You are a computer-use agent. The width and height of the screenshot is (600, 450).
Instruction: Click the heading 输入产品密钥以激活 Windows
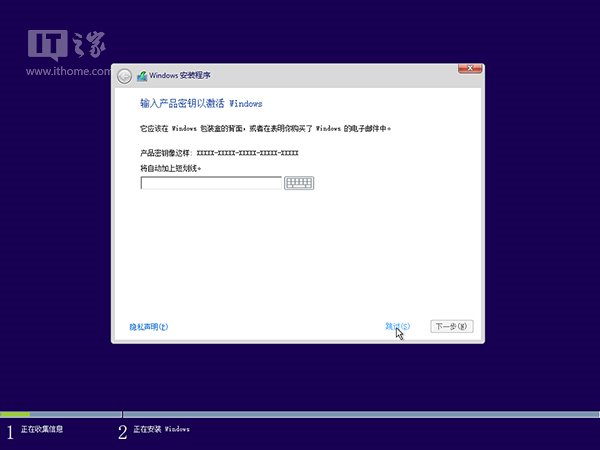[x=201, y=104]
